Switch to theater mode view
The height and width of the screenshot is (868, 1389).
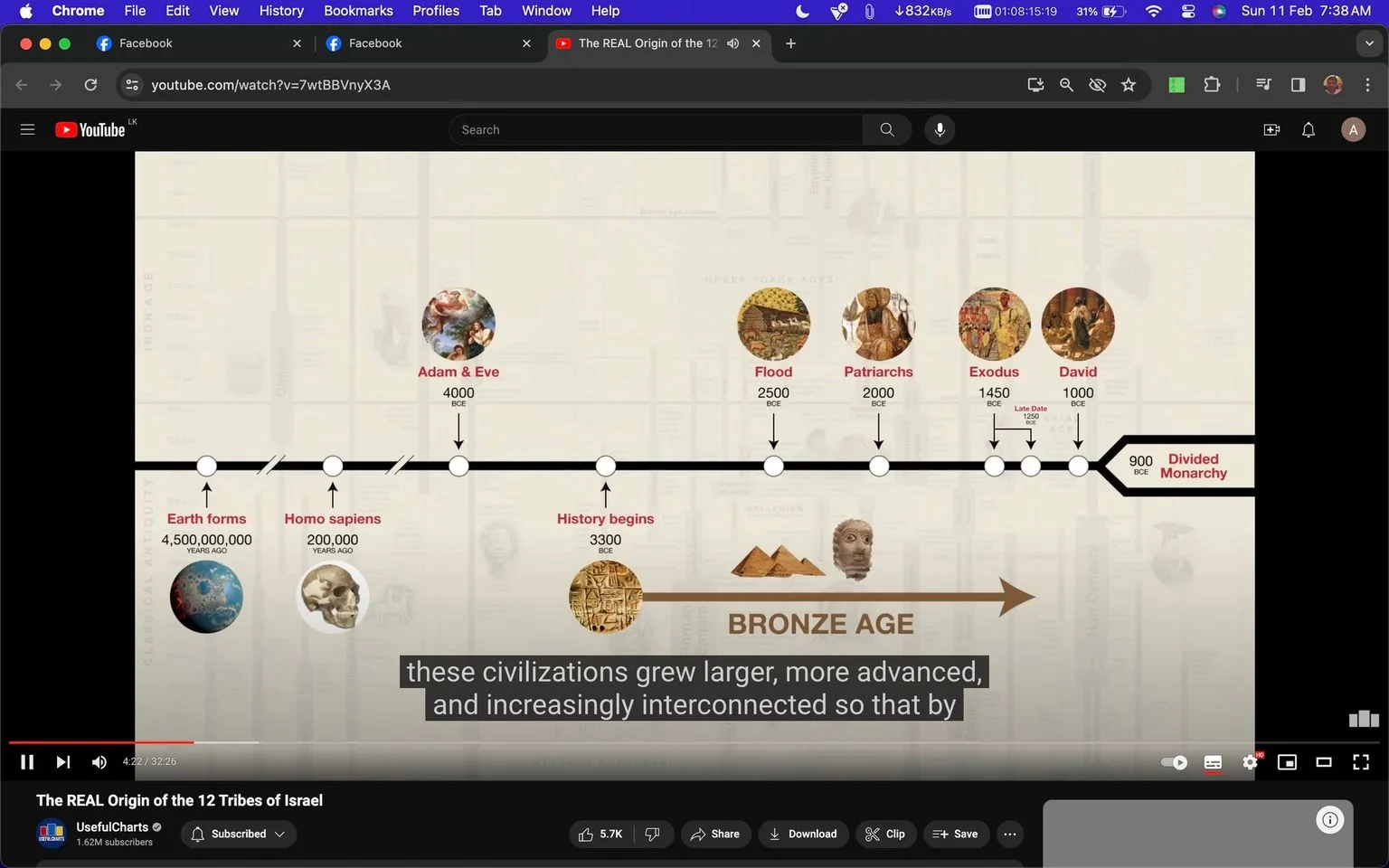tap(1323, 762)
